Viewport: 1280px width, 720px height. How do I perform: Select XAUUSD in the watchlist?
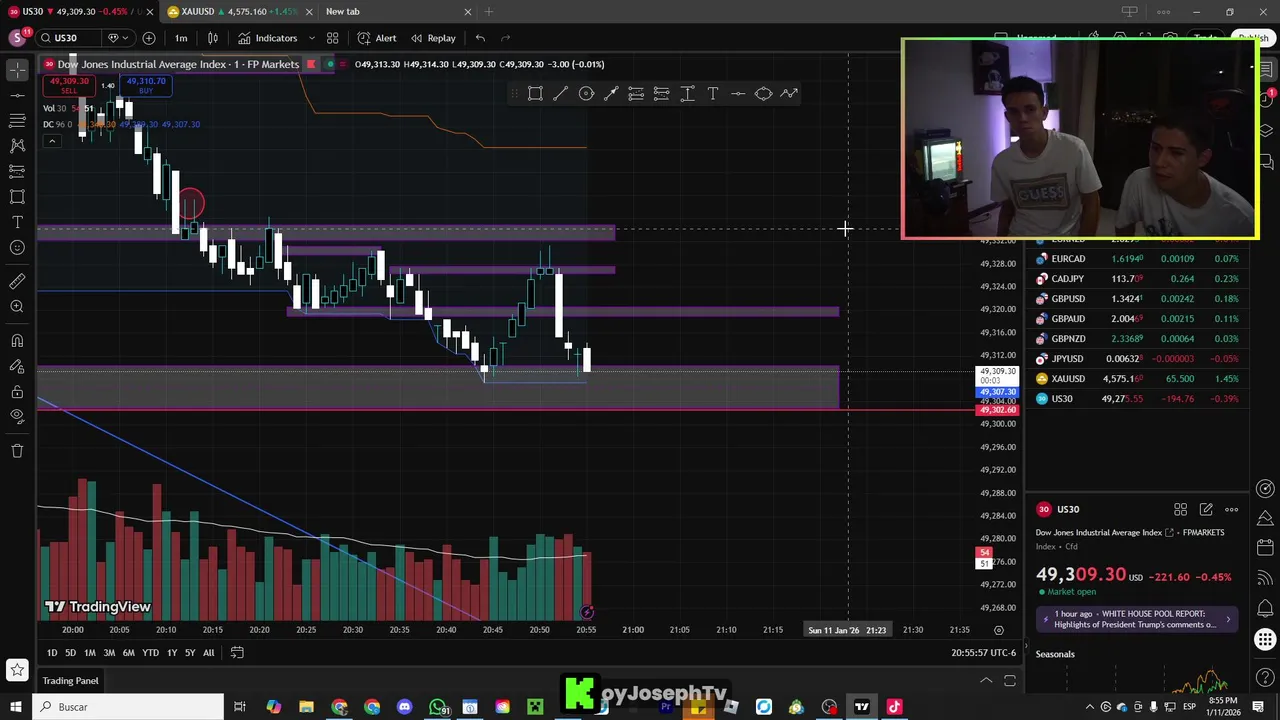click(1137, 379)
